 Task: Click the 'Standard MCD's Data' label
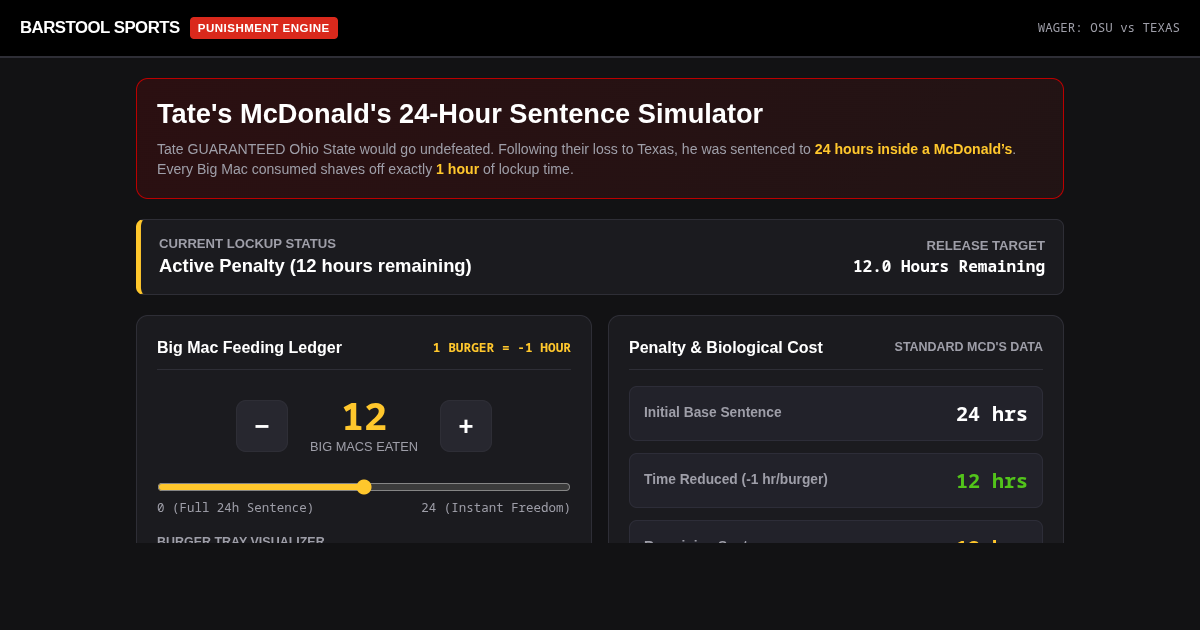click(968, 347)
